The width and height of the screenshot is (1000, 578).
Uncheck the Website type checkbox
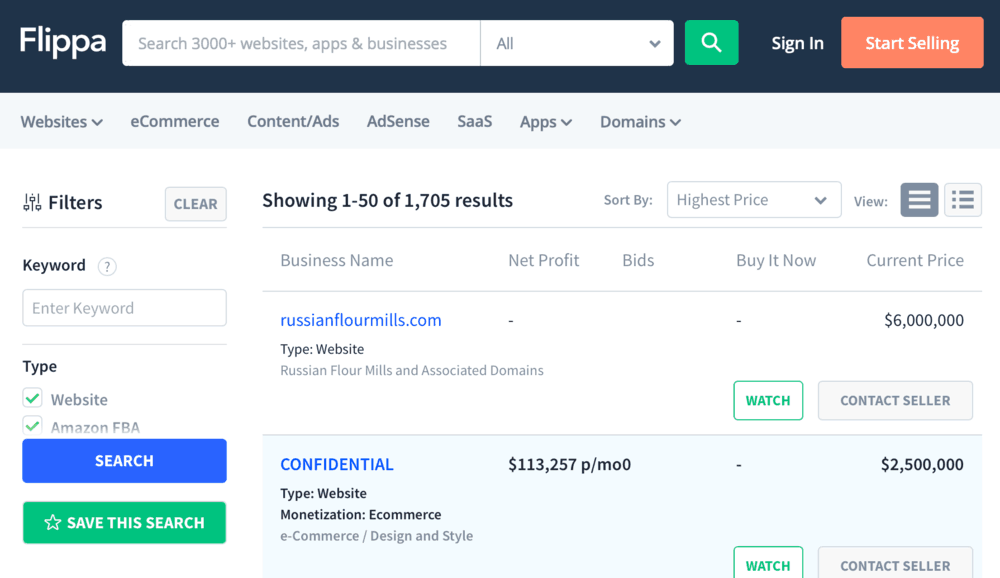pos(33,398)
